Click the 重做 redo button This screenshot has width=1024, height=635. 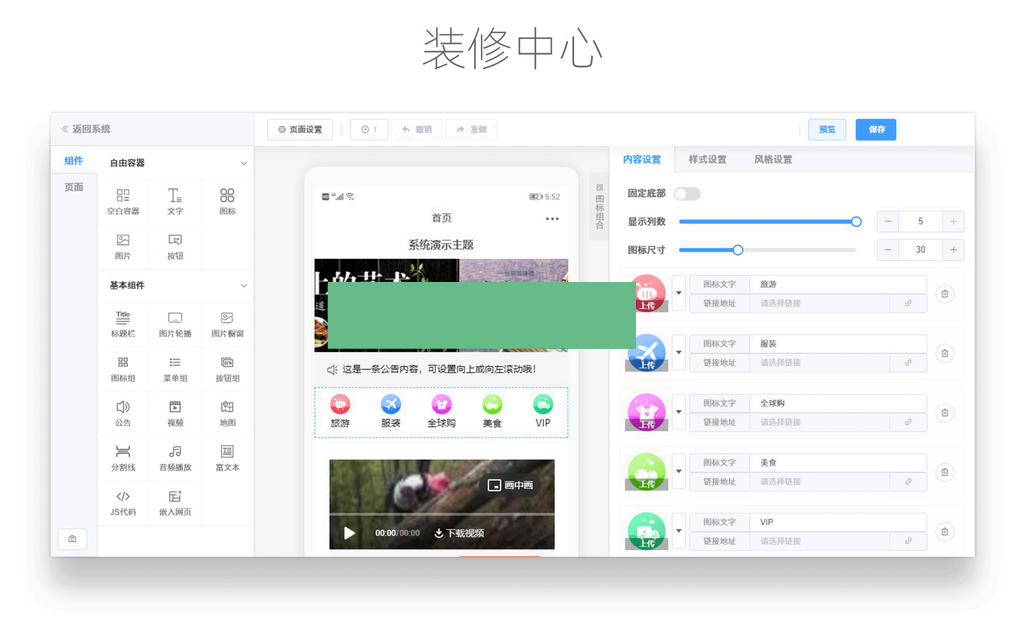472,129
